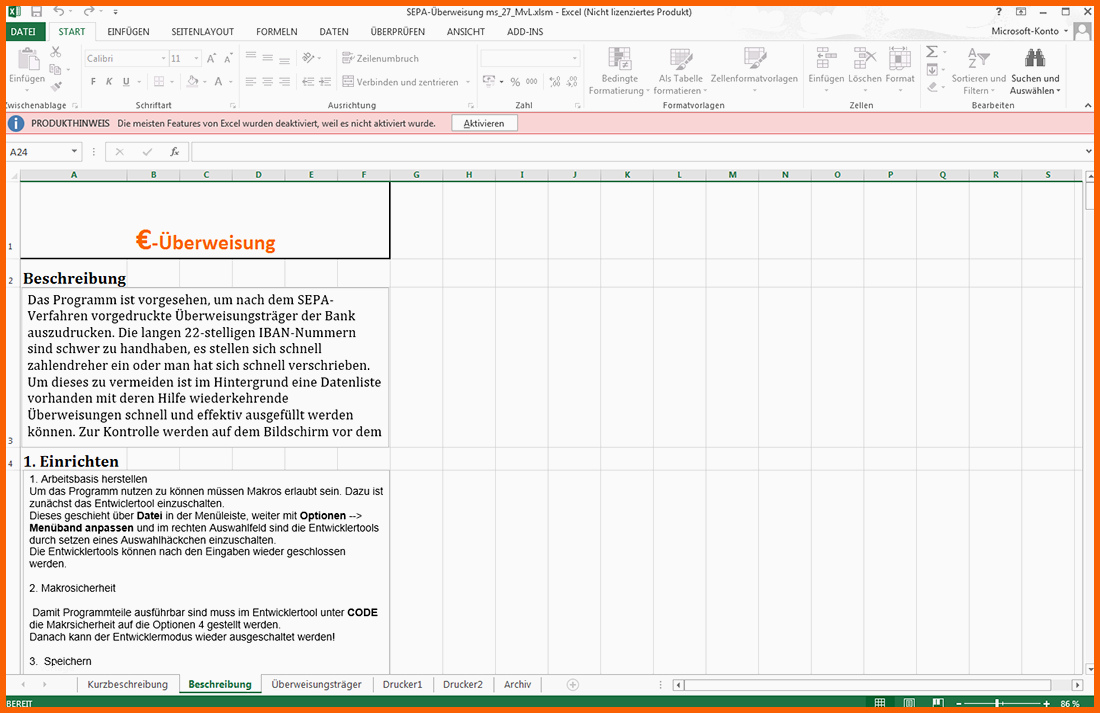Expand the formula bar with chevron
Viewport: 1100px width, 713px height.
point(1088,152)
